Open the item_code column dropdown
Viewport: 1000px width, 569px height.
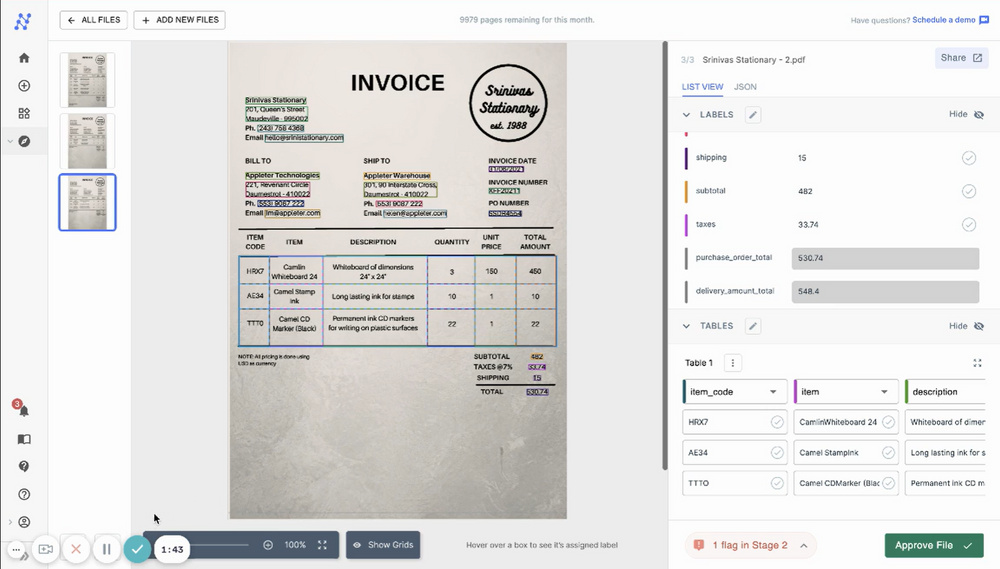[x=773, y=392]
